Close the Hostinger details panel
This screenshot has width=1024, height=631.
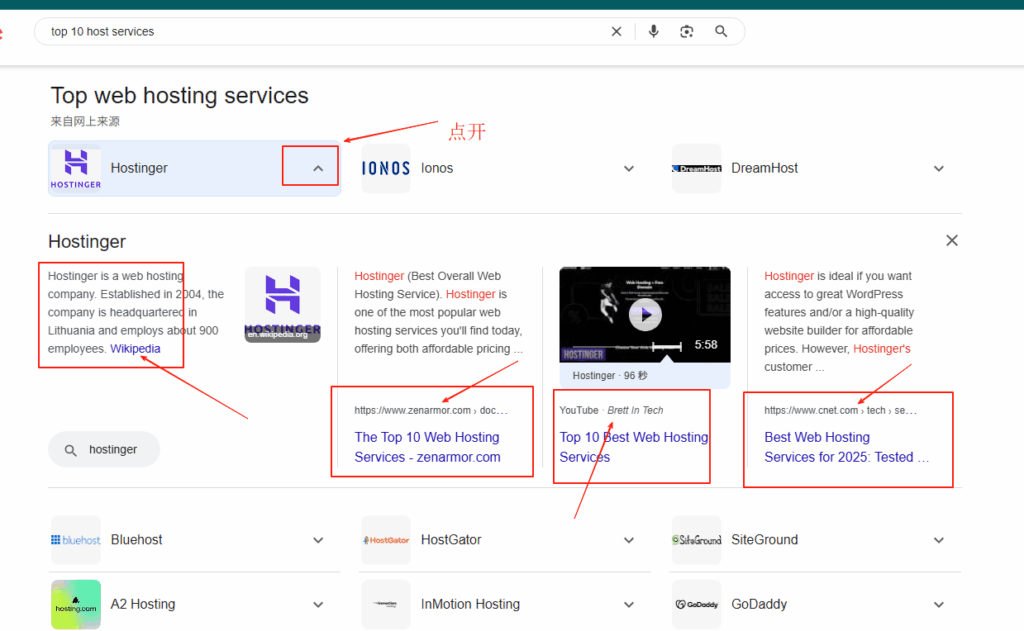point(951,241)
